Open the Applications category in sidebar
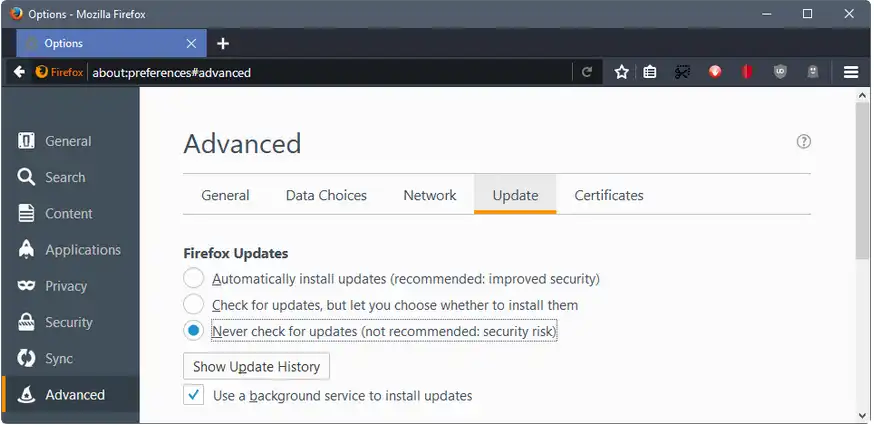The width and height of the screenshot is (874, 427). (70, 250)
